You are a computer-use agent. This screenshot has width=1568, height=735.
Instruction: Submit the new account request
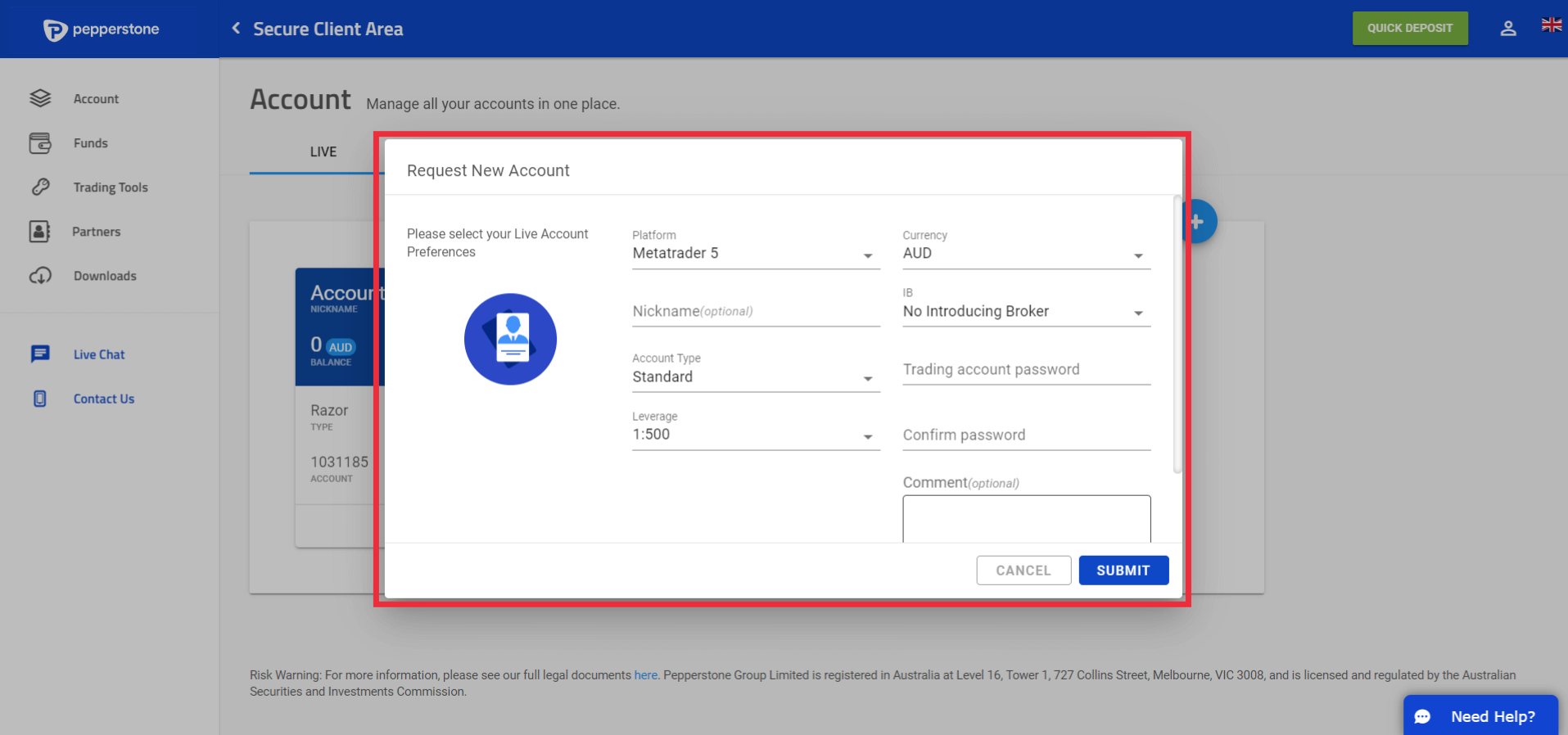click(x=1123, y=570)
